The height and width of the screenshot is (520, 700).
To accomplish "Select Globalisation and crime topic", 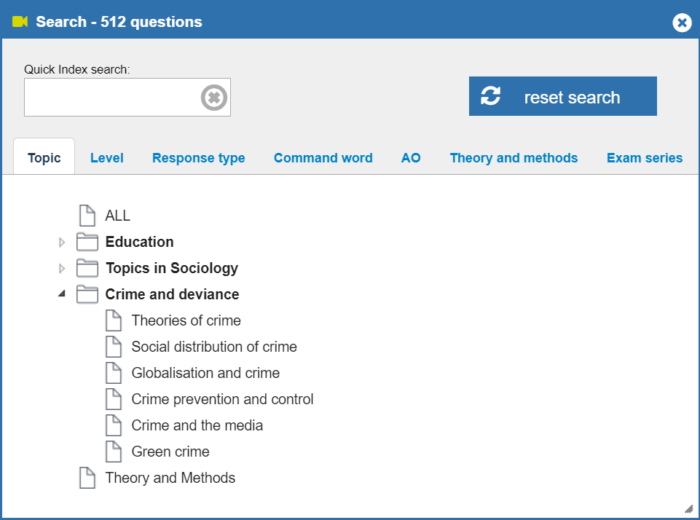I will [x=205, y=373].
